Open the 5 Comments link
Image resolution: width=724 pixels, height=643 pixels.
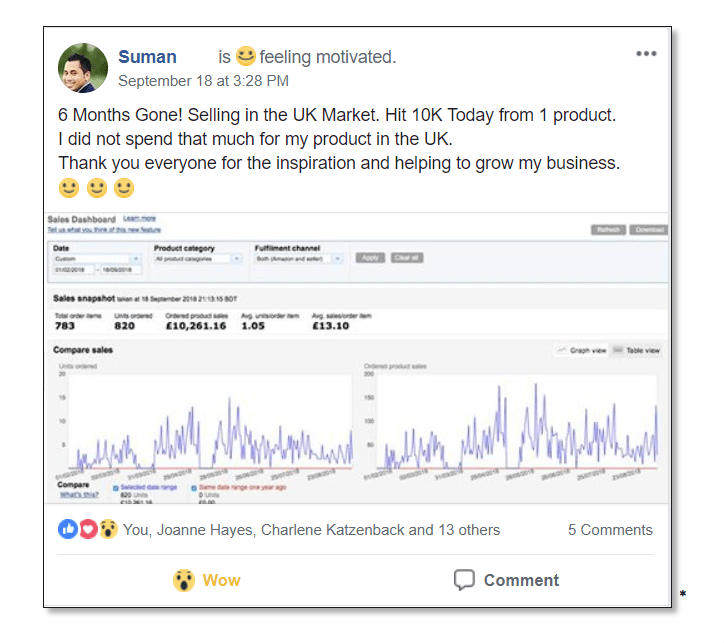click(610, 530)
